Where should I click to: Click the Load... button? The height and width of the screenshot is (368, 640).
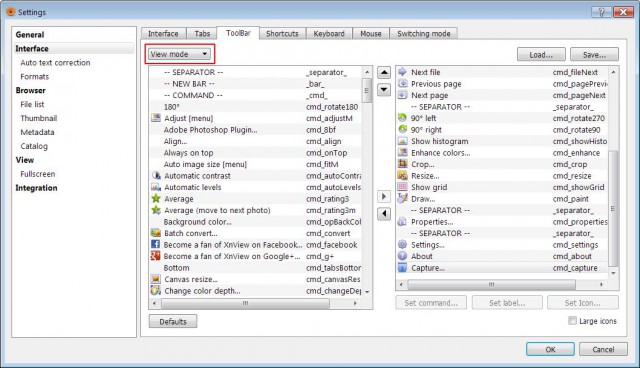(541, 54)
